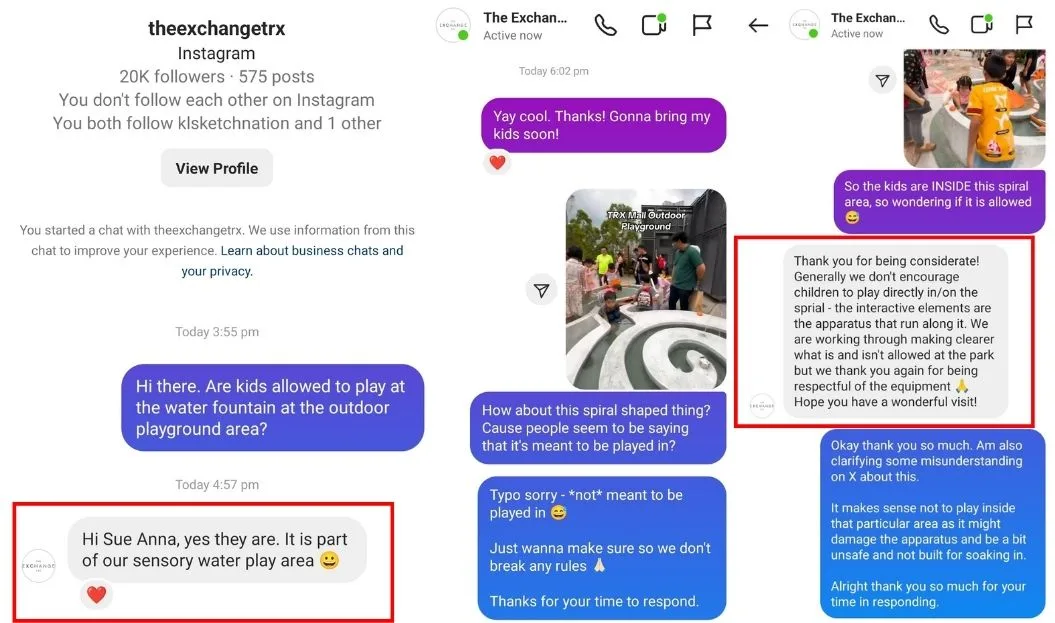1055x623 pixels.
Task: Open the View Profile button
Action: point(217,168)
